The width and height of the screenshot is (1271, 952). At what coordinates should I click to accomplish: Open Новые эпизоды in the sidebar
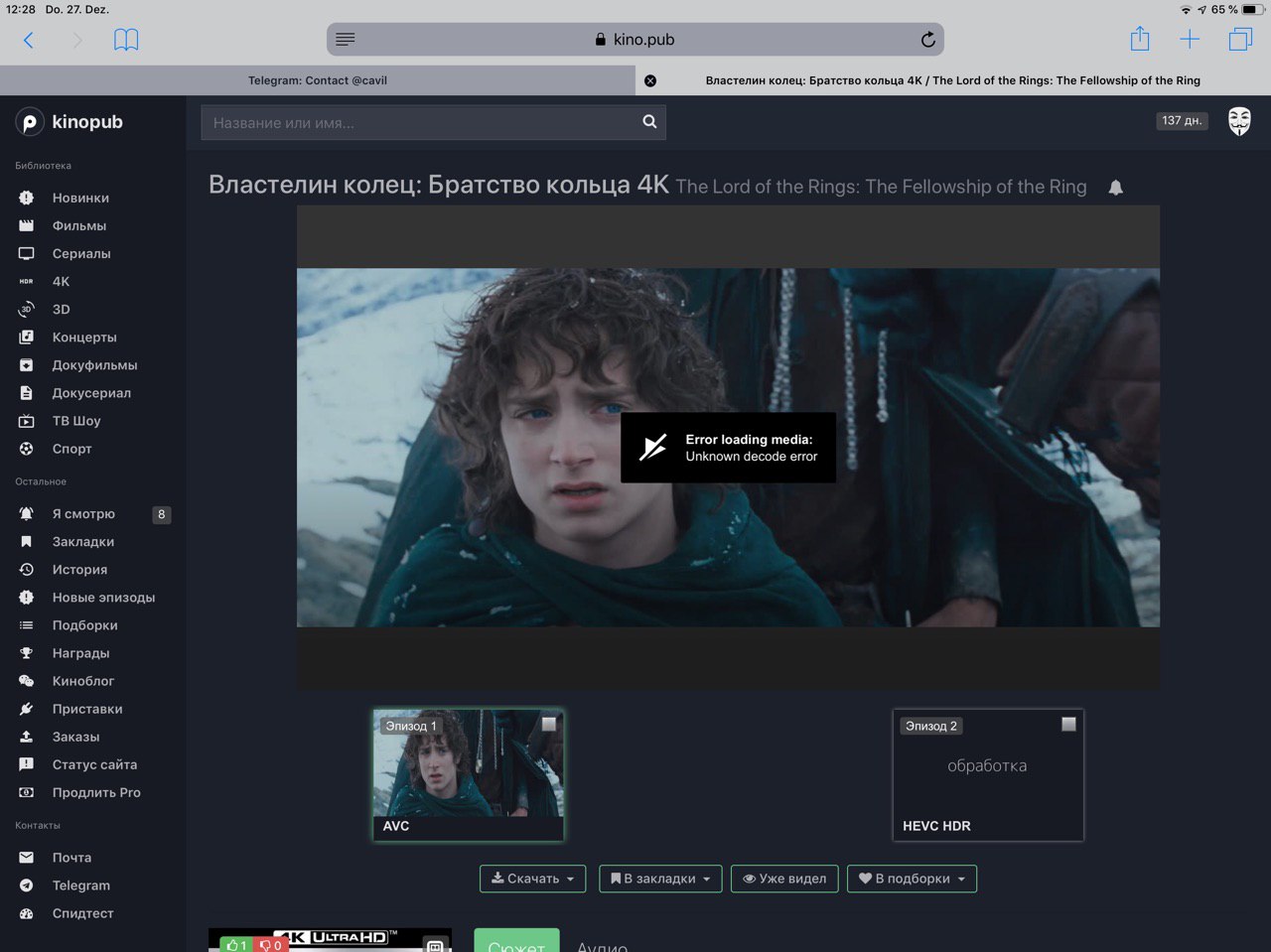pos(103,597)
